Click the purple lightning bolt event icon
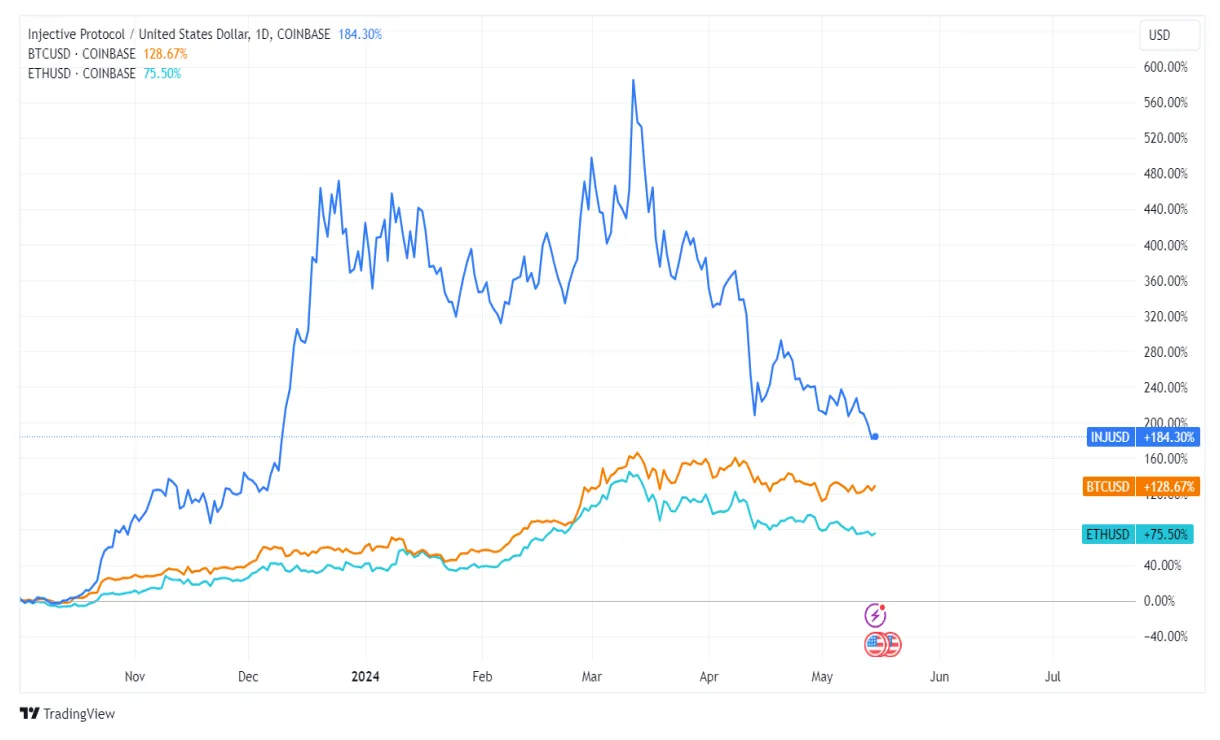Viewport: 1220px width, 740px height. (x=876, y=615)
